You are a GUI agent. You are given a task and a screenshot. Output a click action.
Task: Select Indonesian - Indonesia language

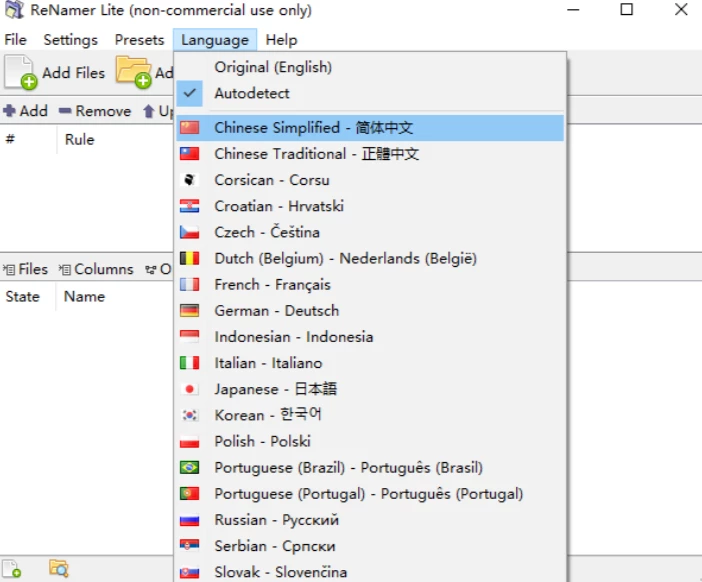click(370, 337)
